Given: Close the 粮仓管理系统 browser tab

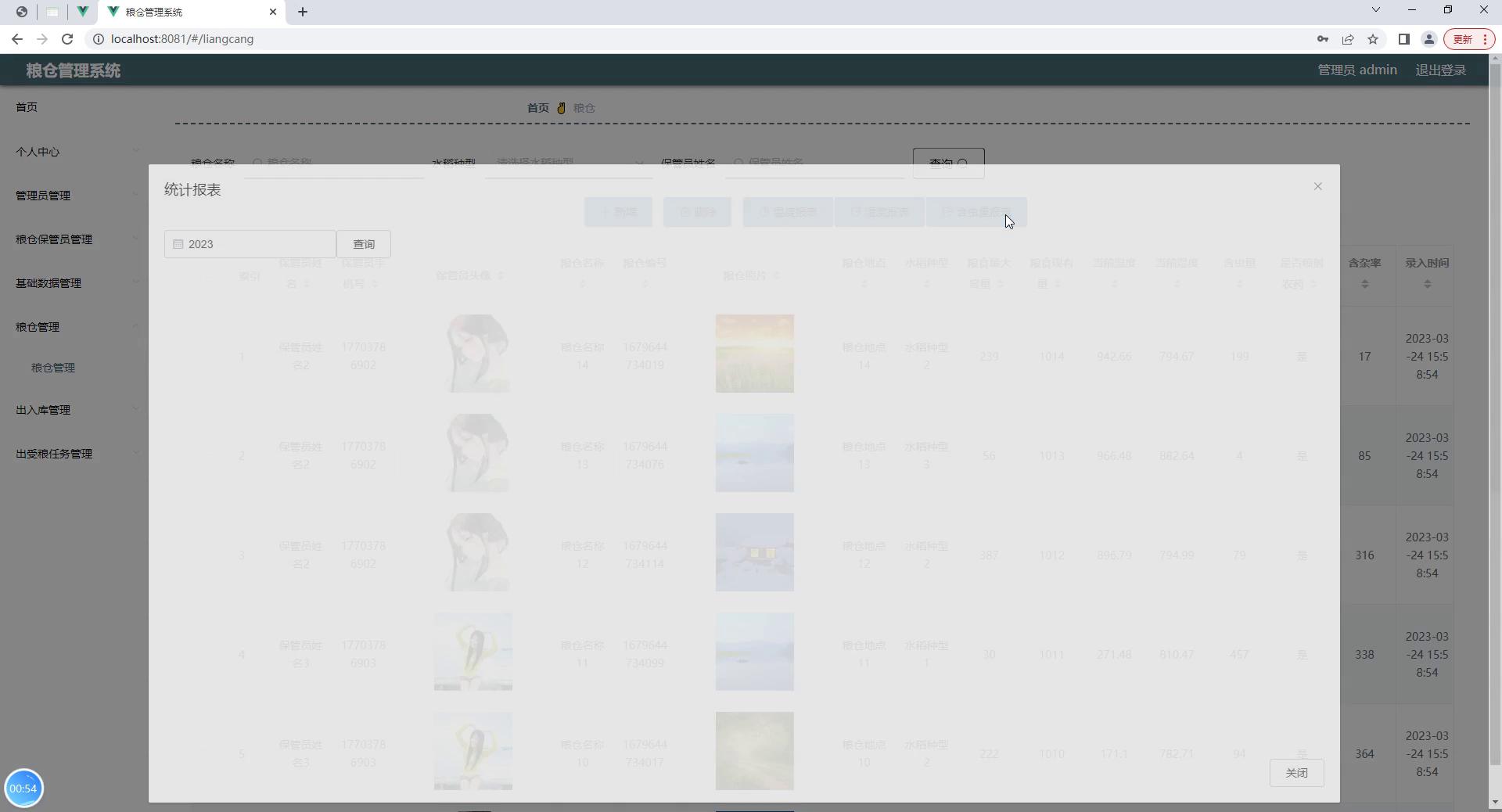Looking at the screenshot, I should [273, 12].
